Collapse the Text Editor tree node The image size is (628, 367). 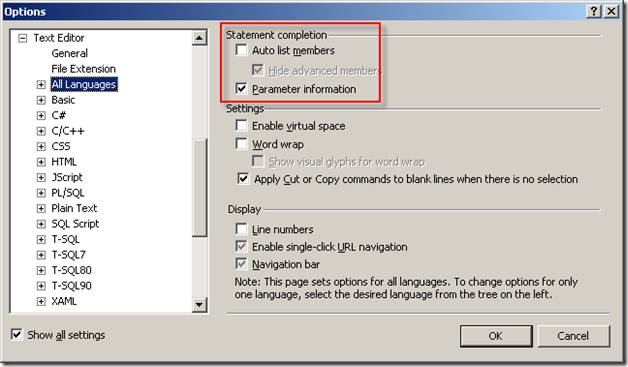tap(23, 38)
